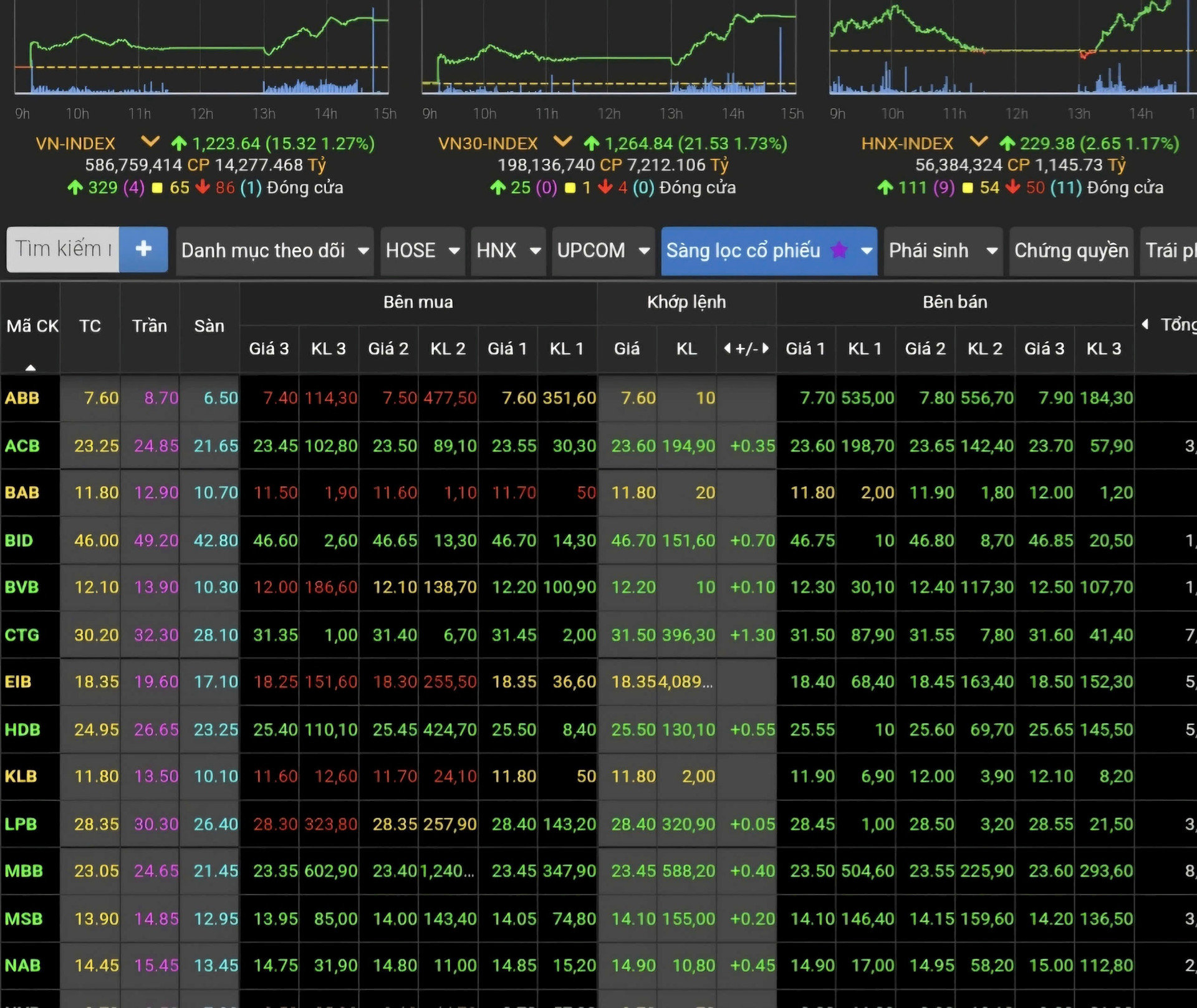Open the VN-INDEX intraday chart

pos(201,47)
